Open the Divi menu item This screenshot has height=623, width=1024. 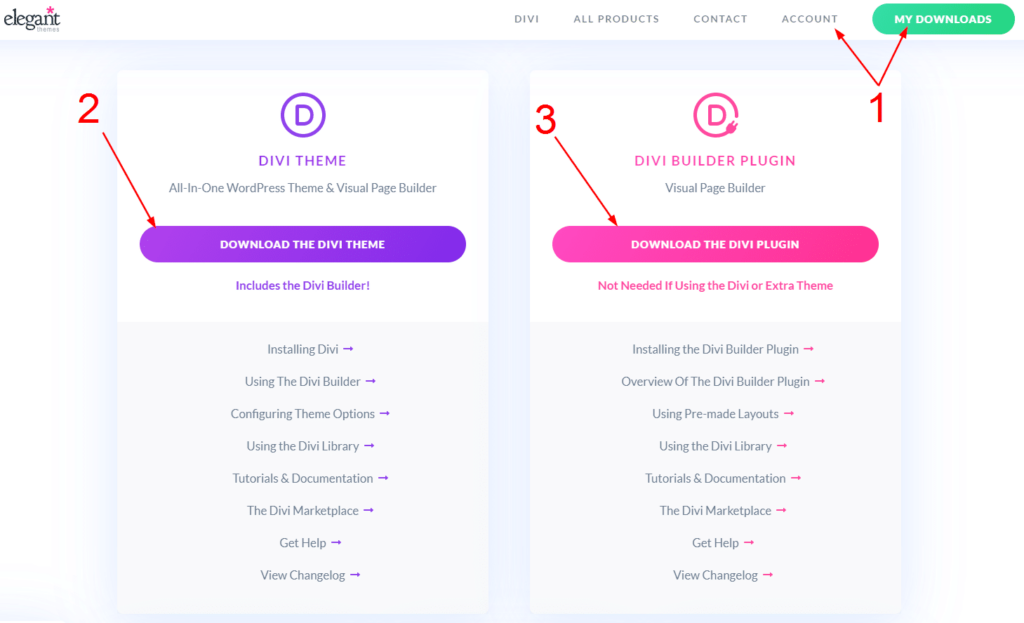tap(526, 19)
